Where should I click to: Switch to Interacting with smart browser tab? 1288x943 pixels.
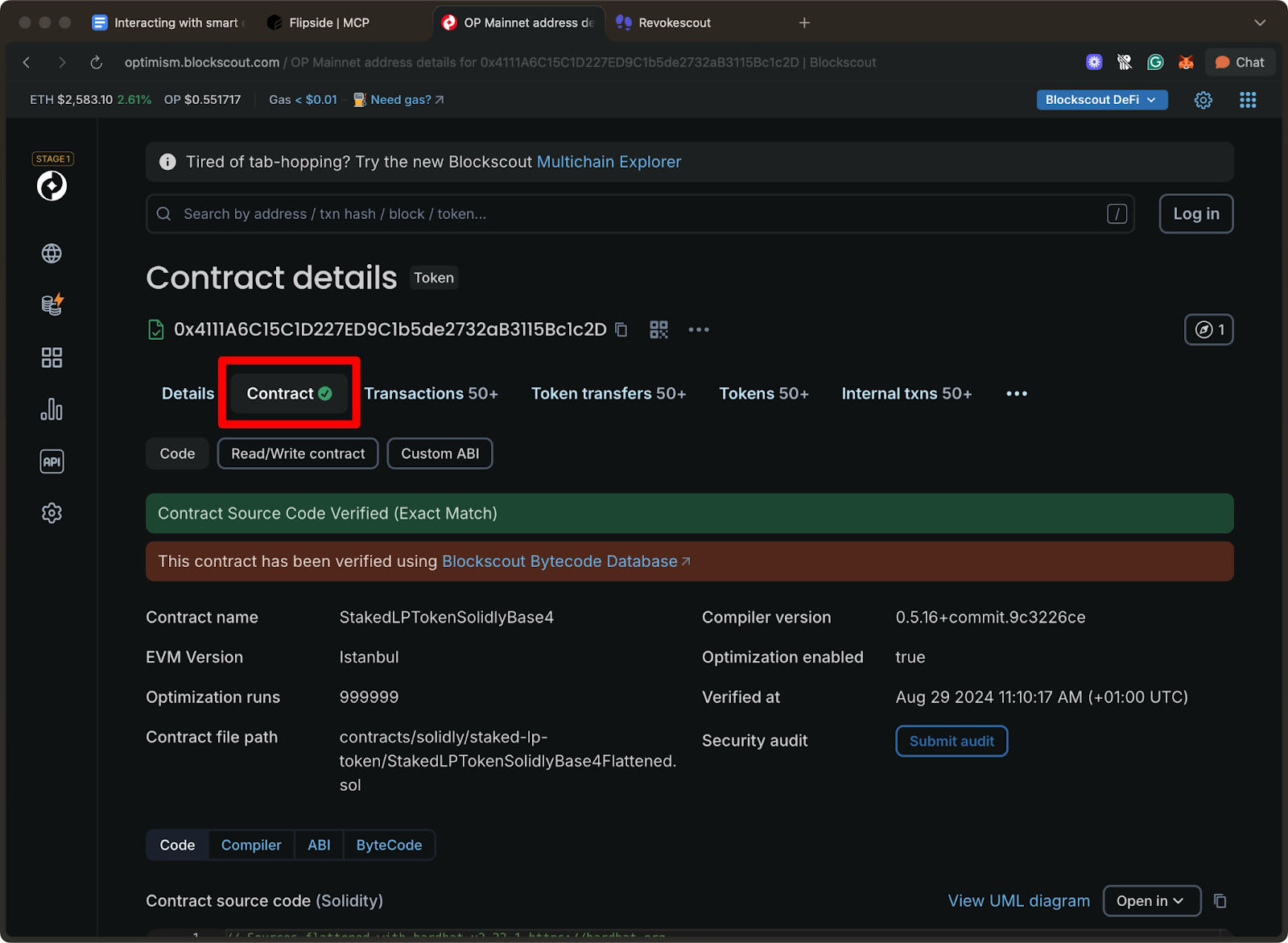pyautogui.click(x=168, y=23)
